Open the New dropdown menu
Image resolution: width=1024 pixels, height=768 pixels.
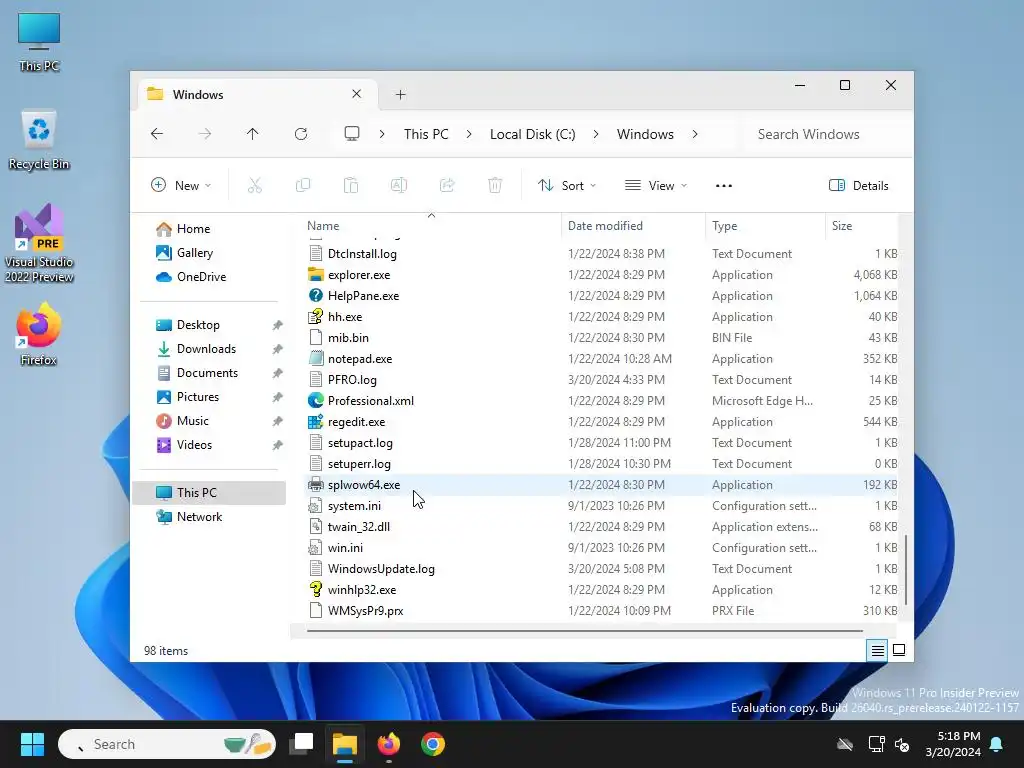point(182,185)
